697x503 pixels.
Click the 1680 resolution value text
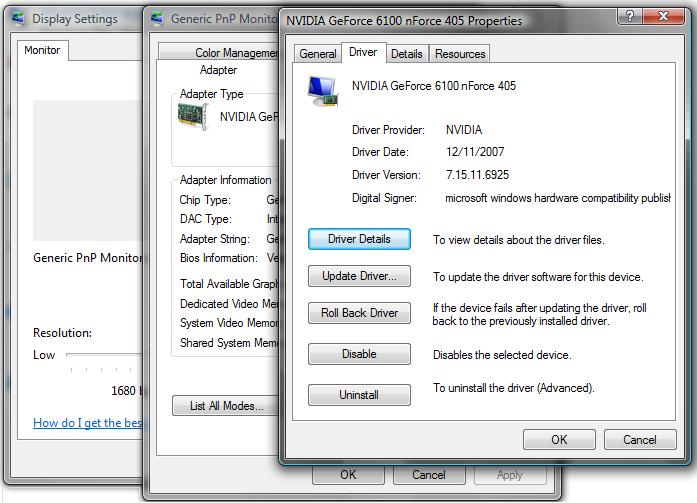tap(126, 391)
